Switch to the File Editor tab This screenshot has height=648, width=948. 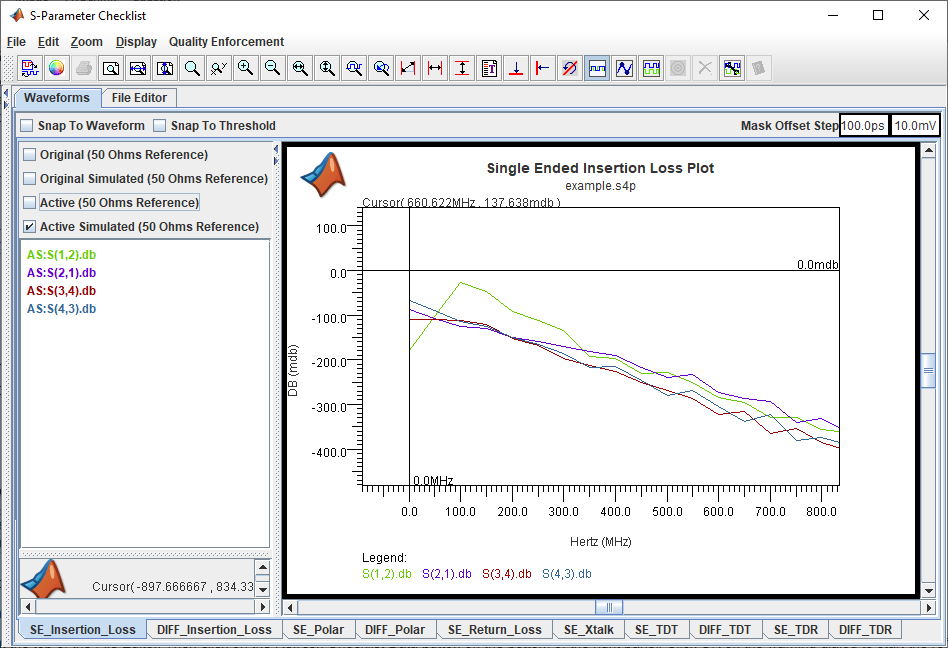tap(139, 98)
